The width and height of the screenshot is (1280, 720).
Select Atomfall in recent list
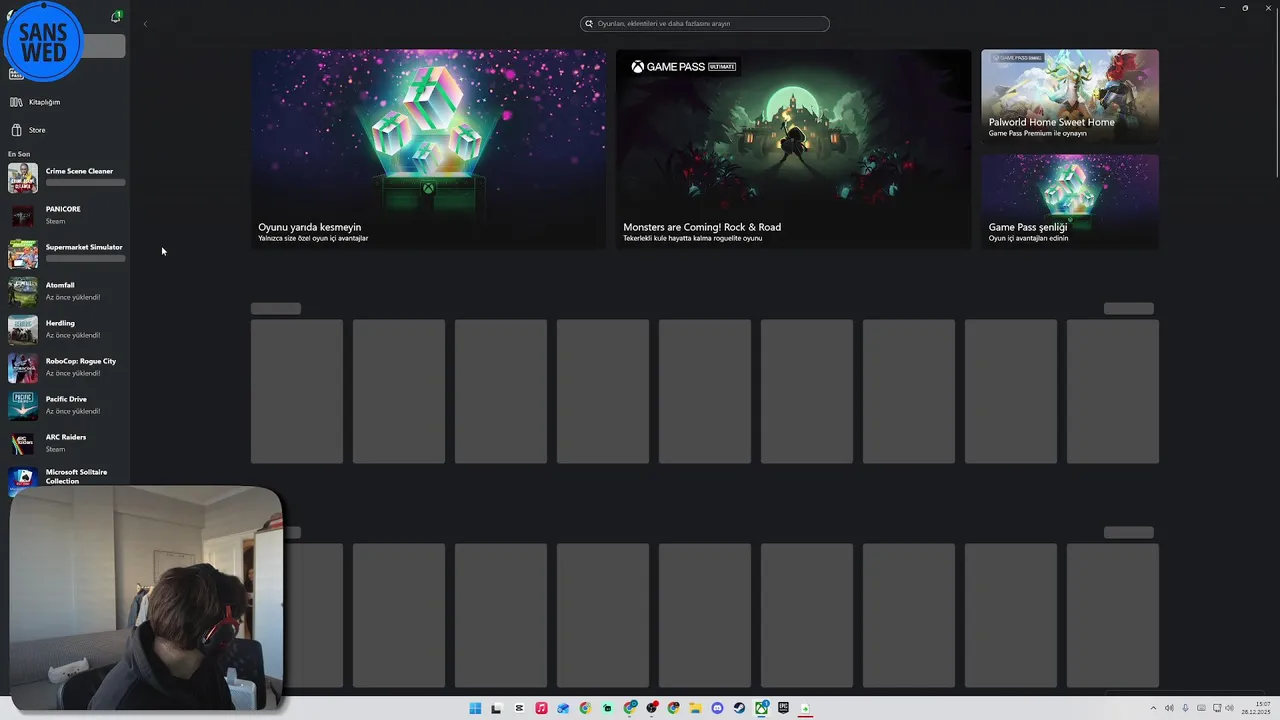66,292
